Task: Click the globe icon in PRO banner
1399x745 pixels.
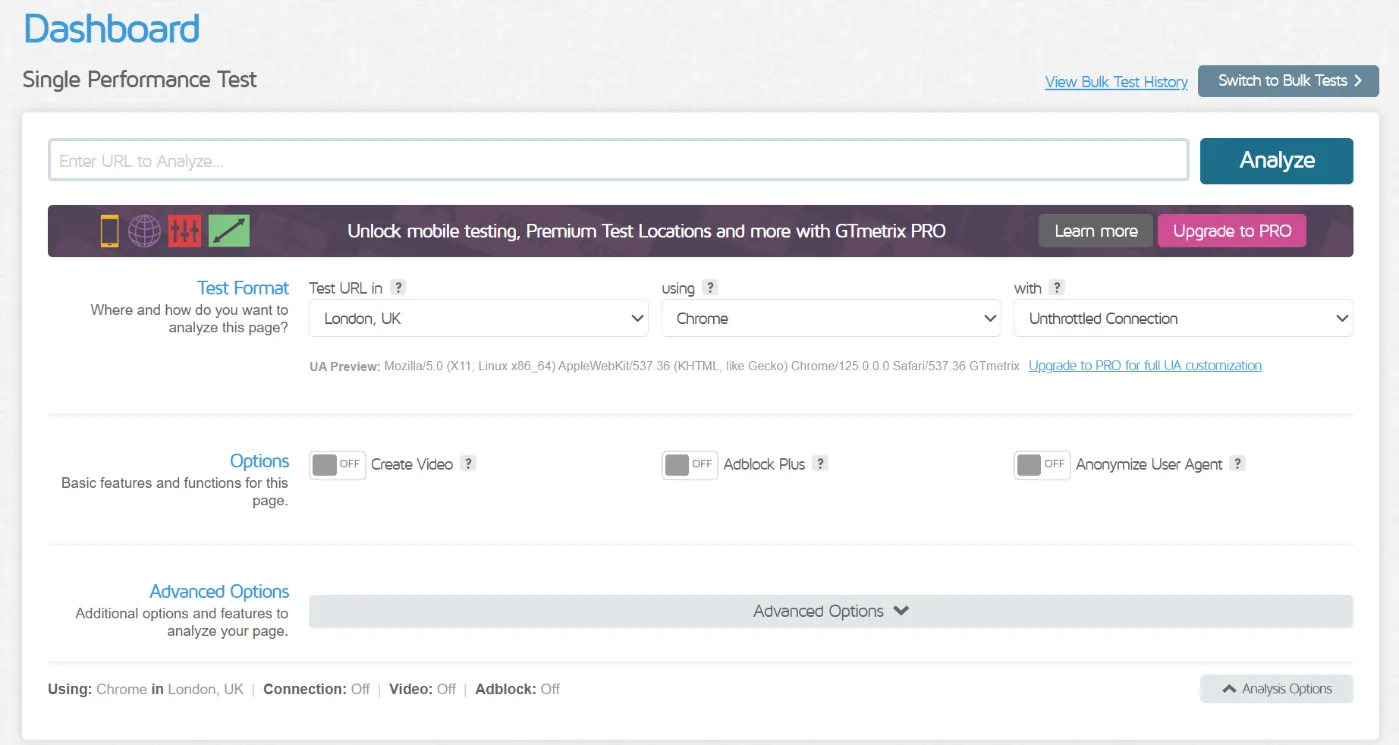Action: click(x=145, y=231)
